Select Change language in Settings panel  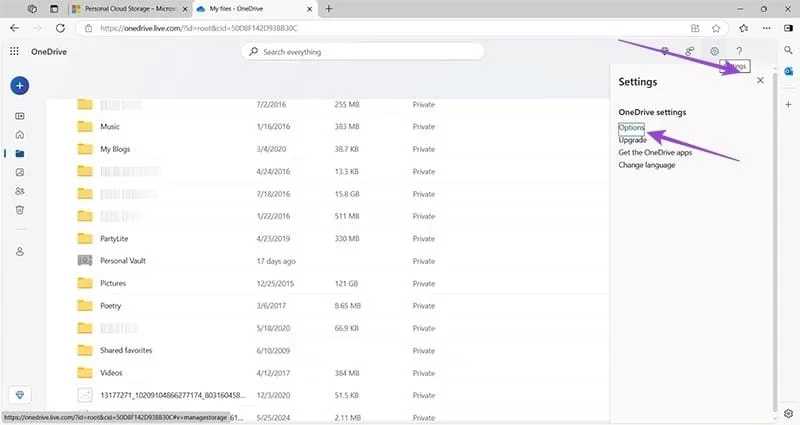[x=646, y=164]
